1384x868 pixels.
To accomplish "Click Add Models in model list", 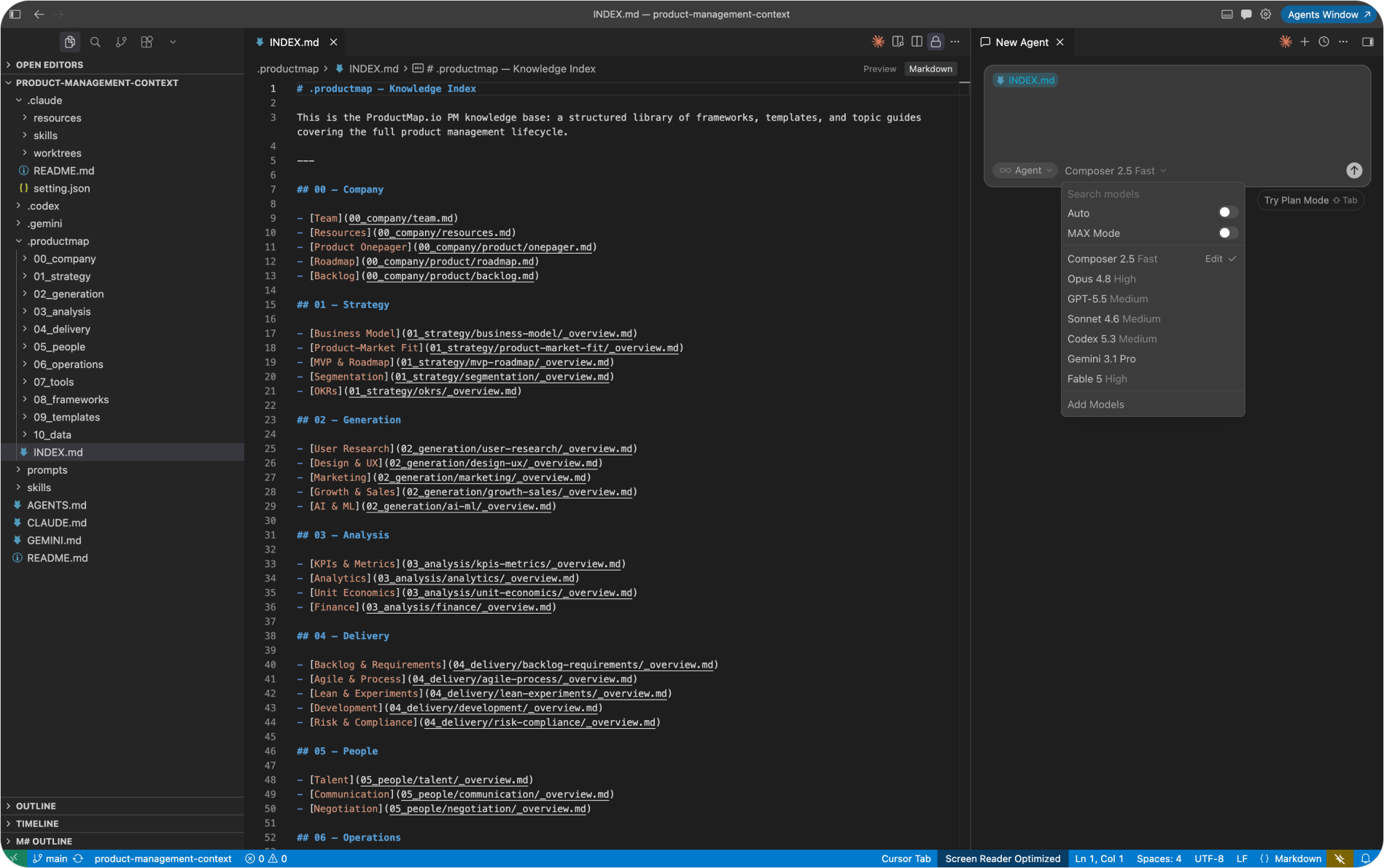I will coord(1152,404).
